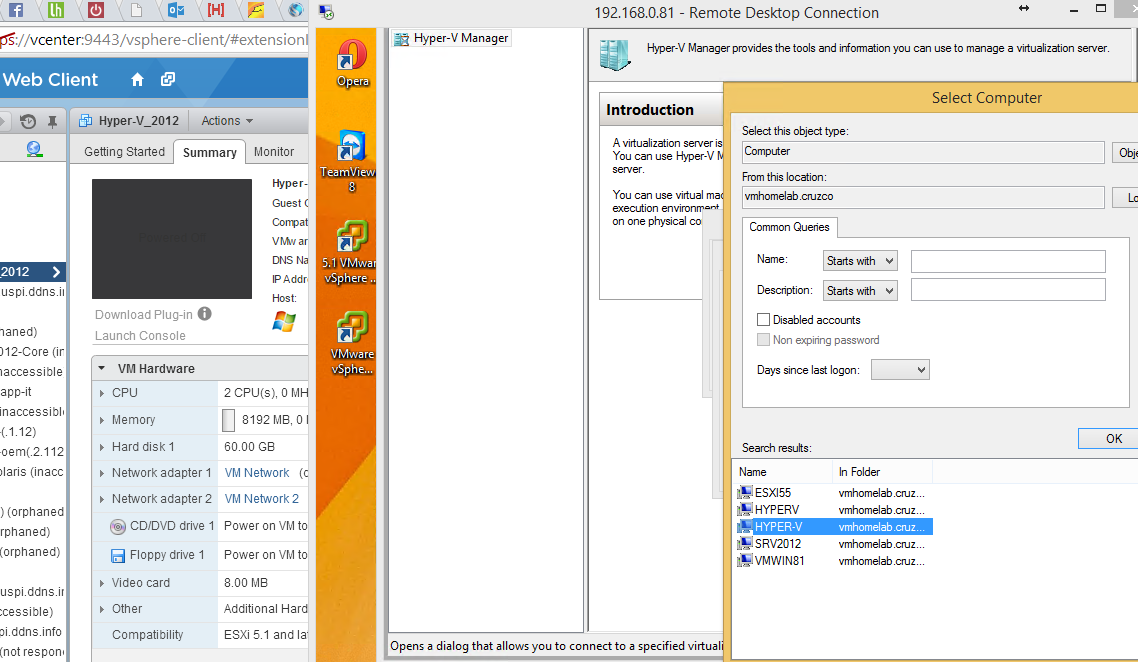Screen dimensions: 1138x662
Task: Click the Web Client home icon
Action: (x=137, y=80)
